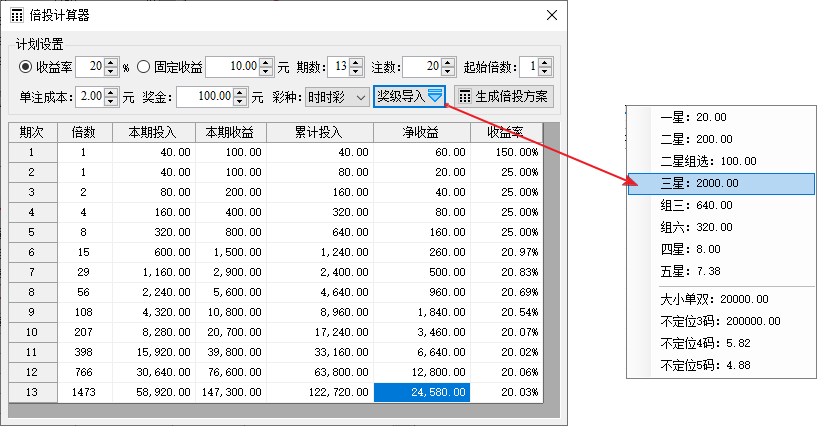Close the 倍投计算器 window
828x426 pixels.
(x=551, y=16)
